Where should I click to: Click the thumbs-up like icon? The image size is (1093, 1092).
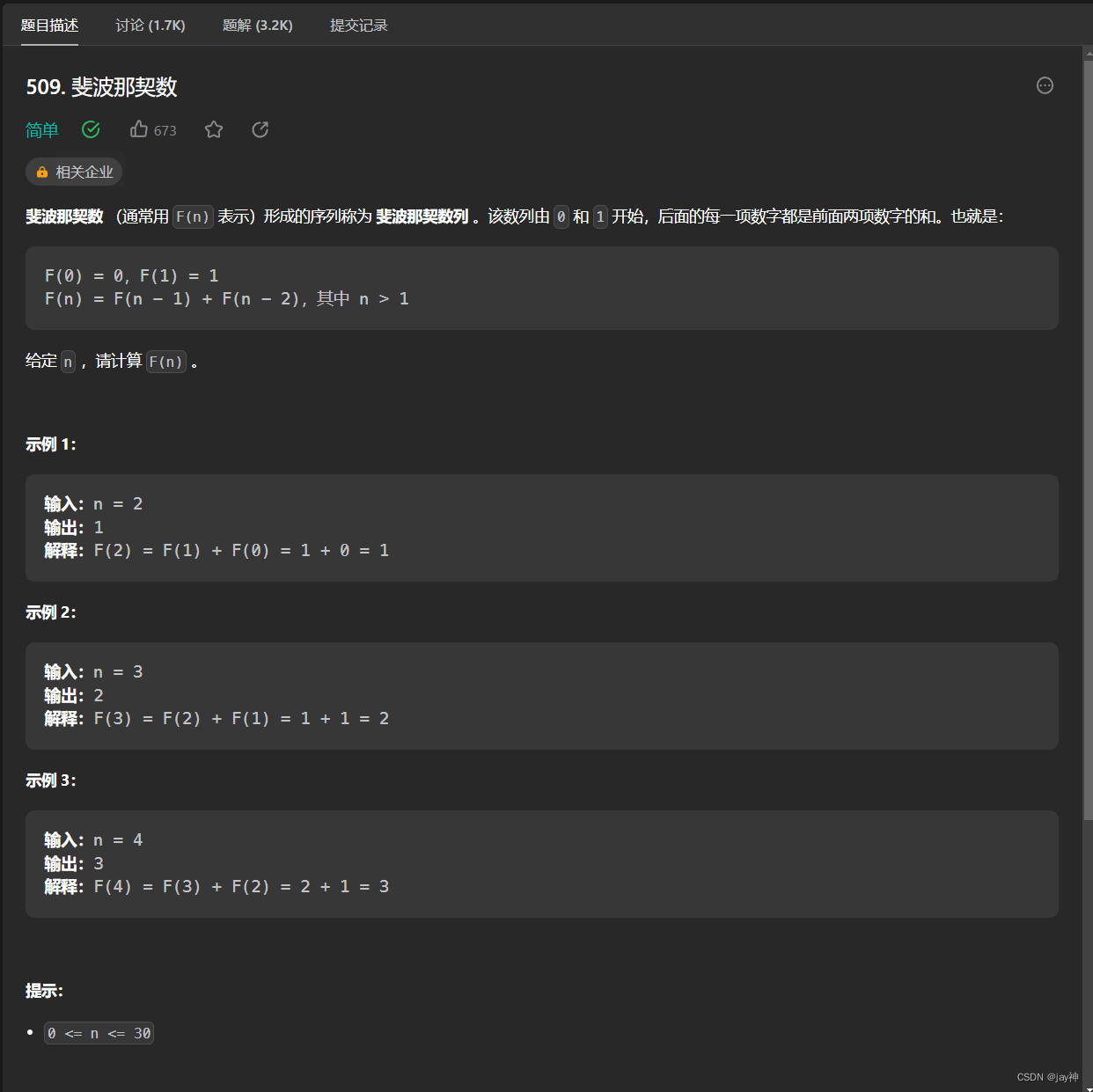pyautogui.click(x=138, y=129)
